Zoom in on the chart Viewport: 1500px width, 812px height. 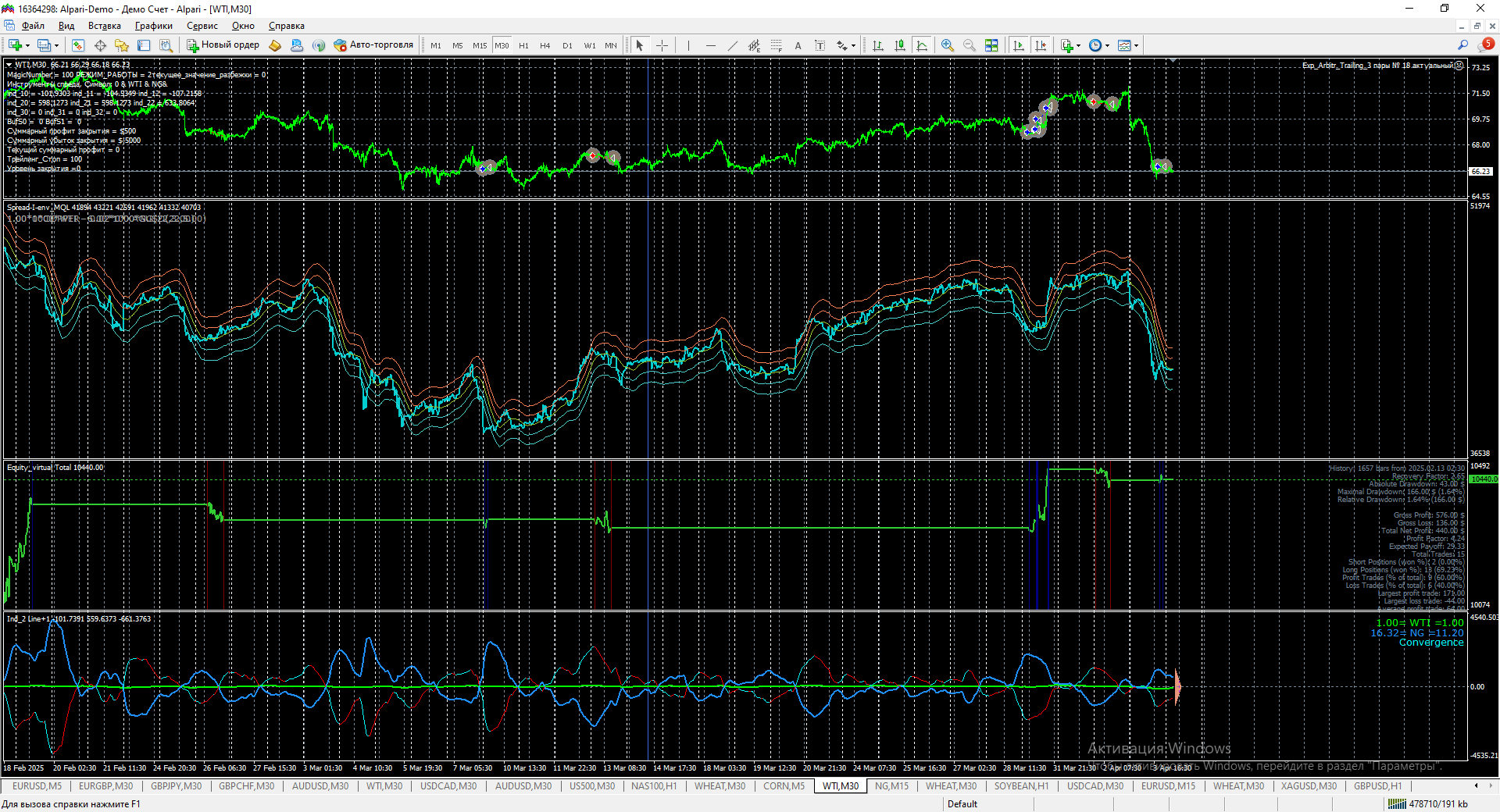(x=948, y=45)
